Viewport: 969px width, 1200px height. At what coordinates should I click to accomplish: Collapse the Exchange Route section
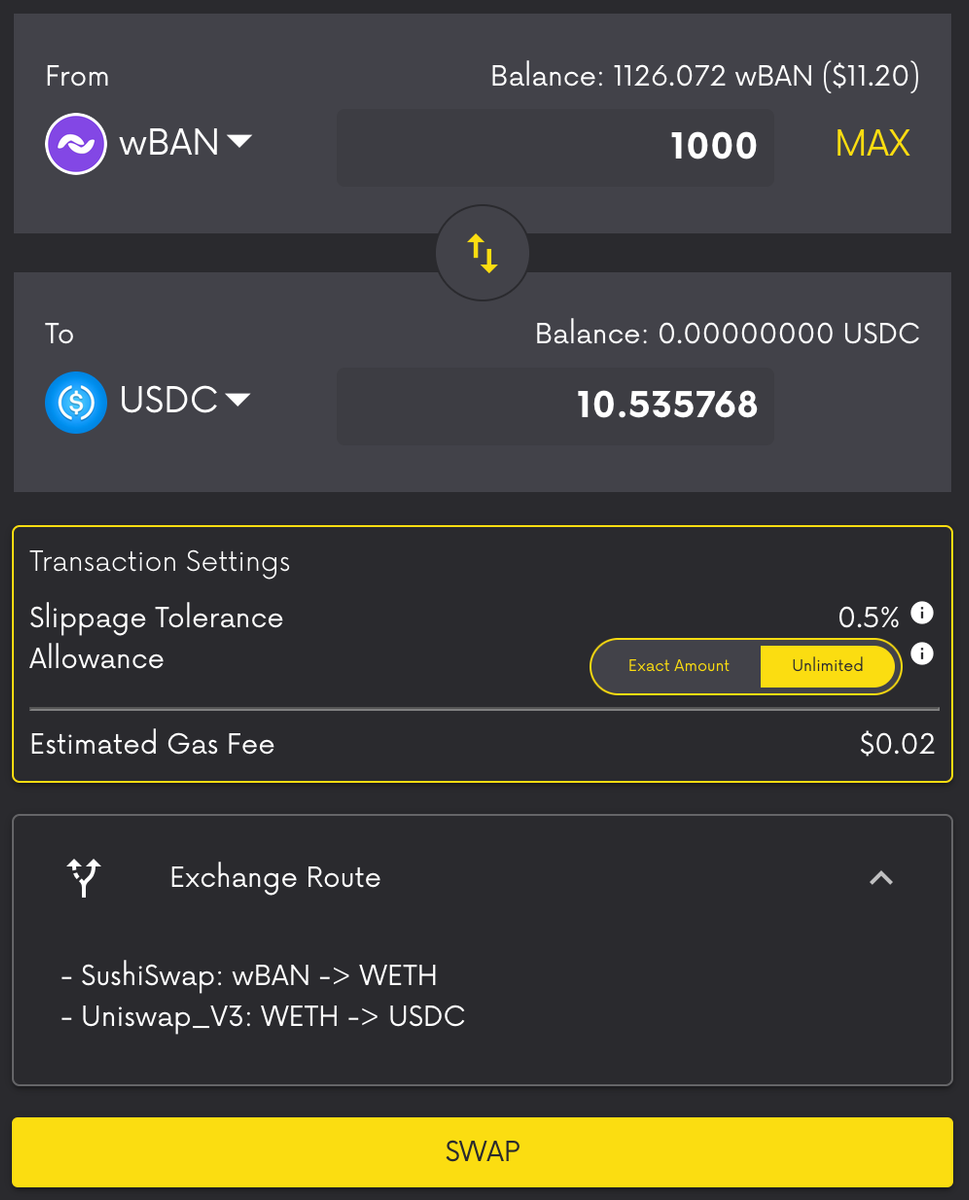(x=881, y=878)
